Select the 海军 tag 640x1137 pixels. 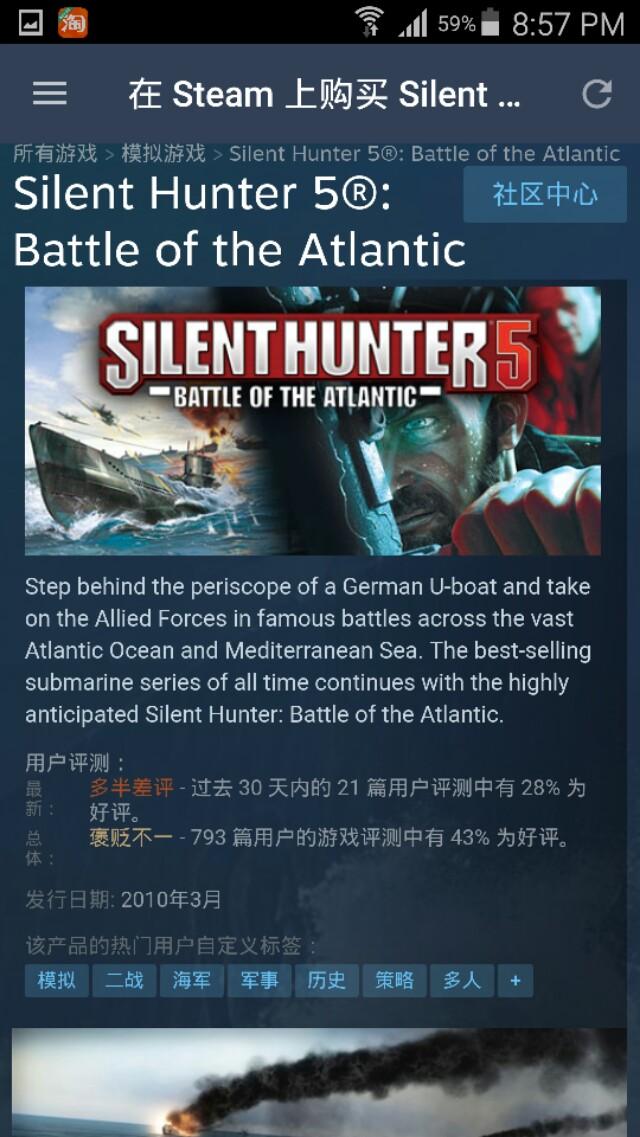click(191, 980)
